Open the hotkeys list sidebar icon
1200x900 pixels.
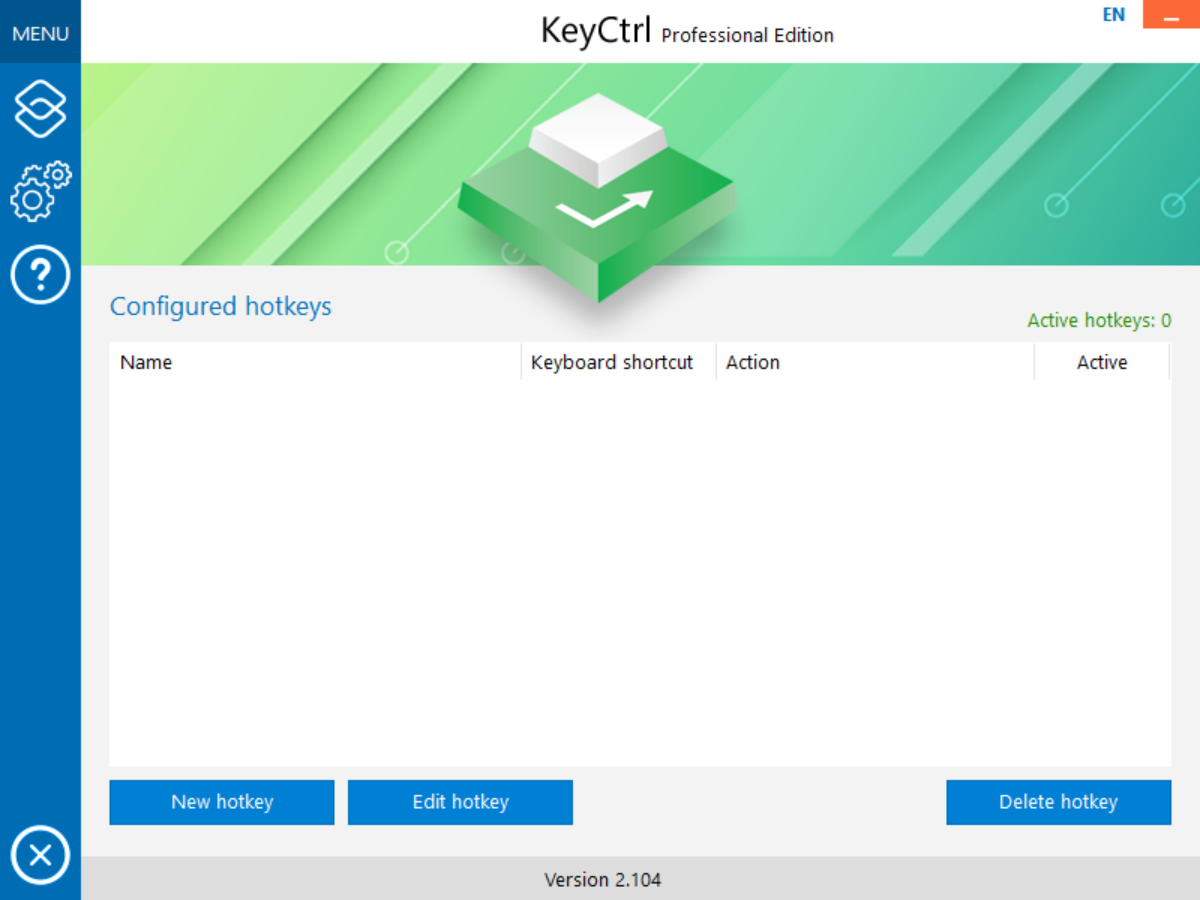(40, 107)
